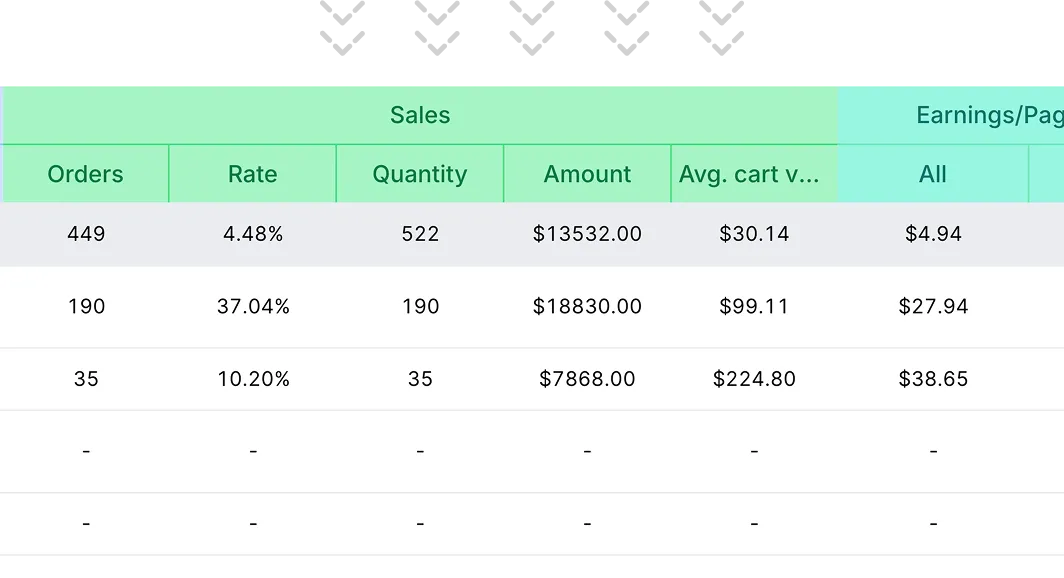Select the $224.80 average cart value cell
Viewport: 1064px width, 578px height.
[754, 379]
